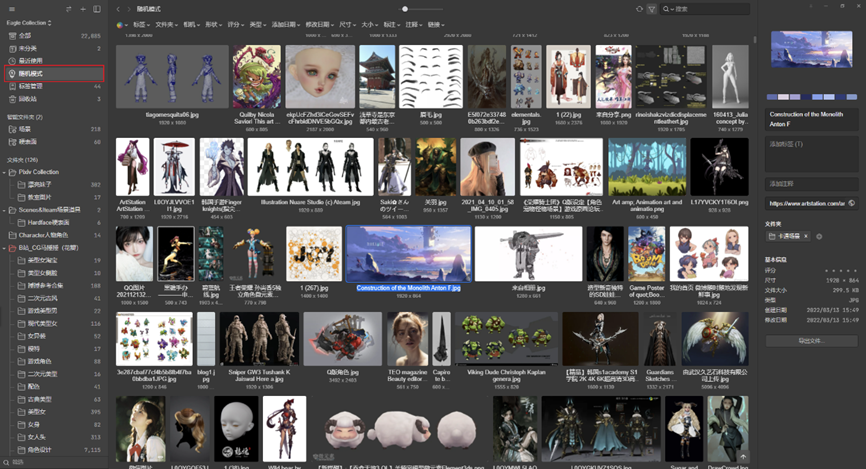The width and height of the screenshot is (866, 469).
Task: Click the globe icon beside artstation URL
Action: [852, 203]
